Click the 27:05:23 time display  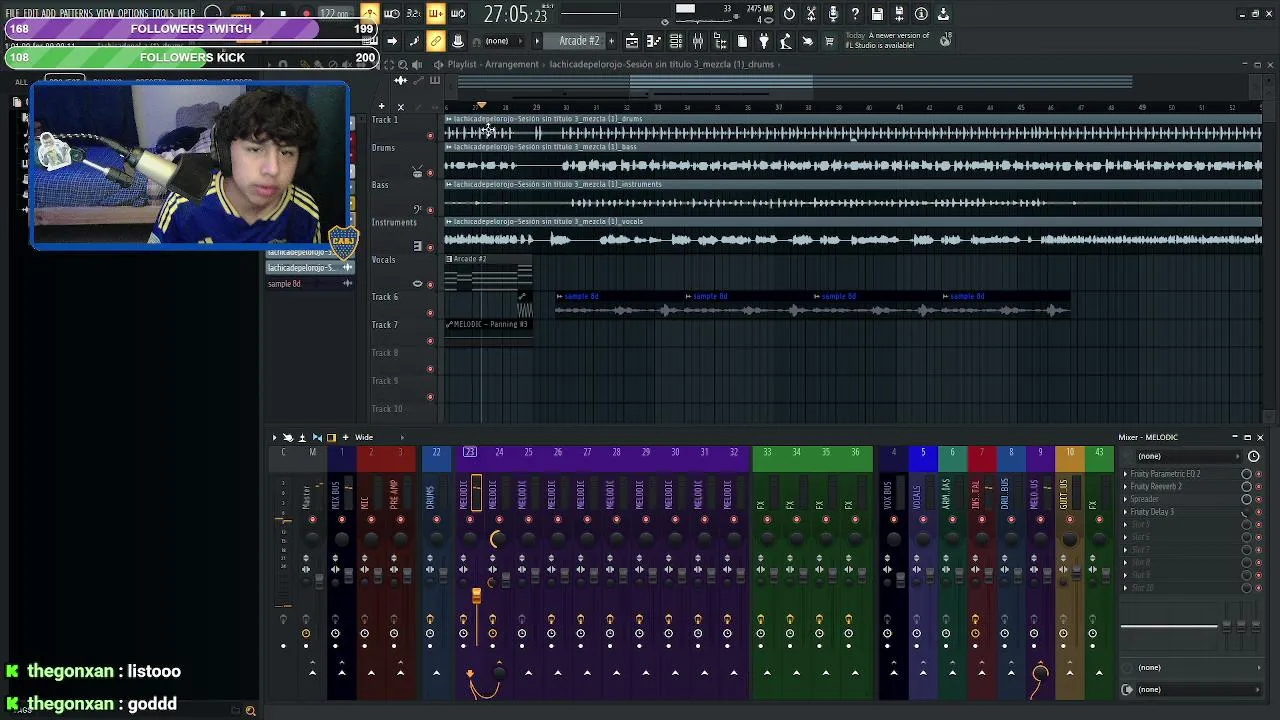coord(515,15)
